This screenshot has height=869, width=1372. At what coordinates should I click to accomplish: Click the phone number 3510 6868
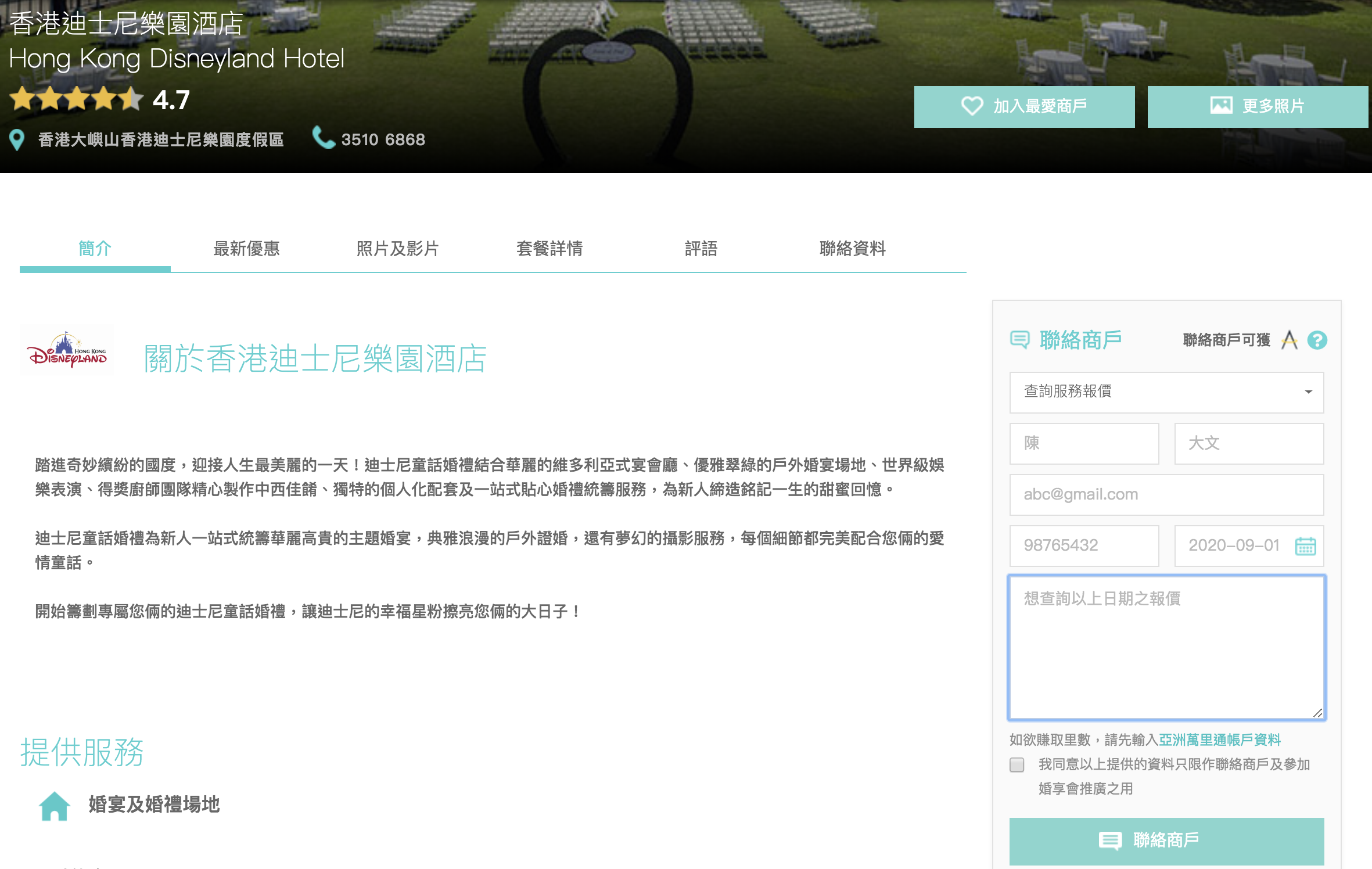point(383,139)
